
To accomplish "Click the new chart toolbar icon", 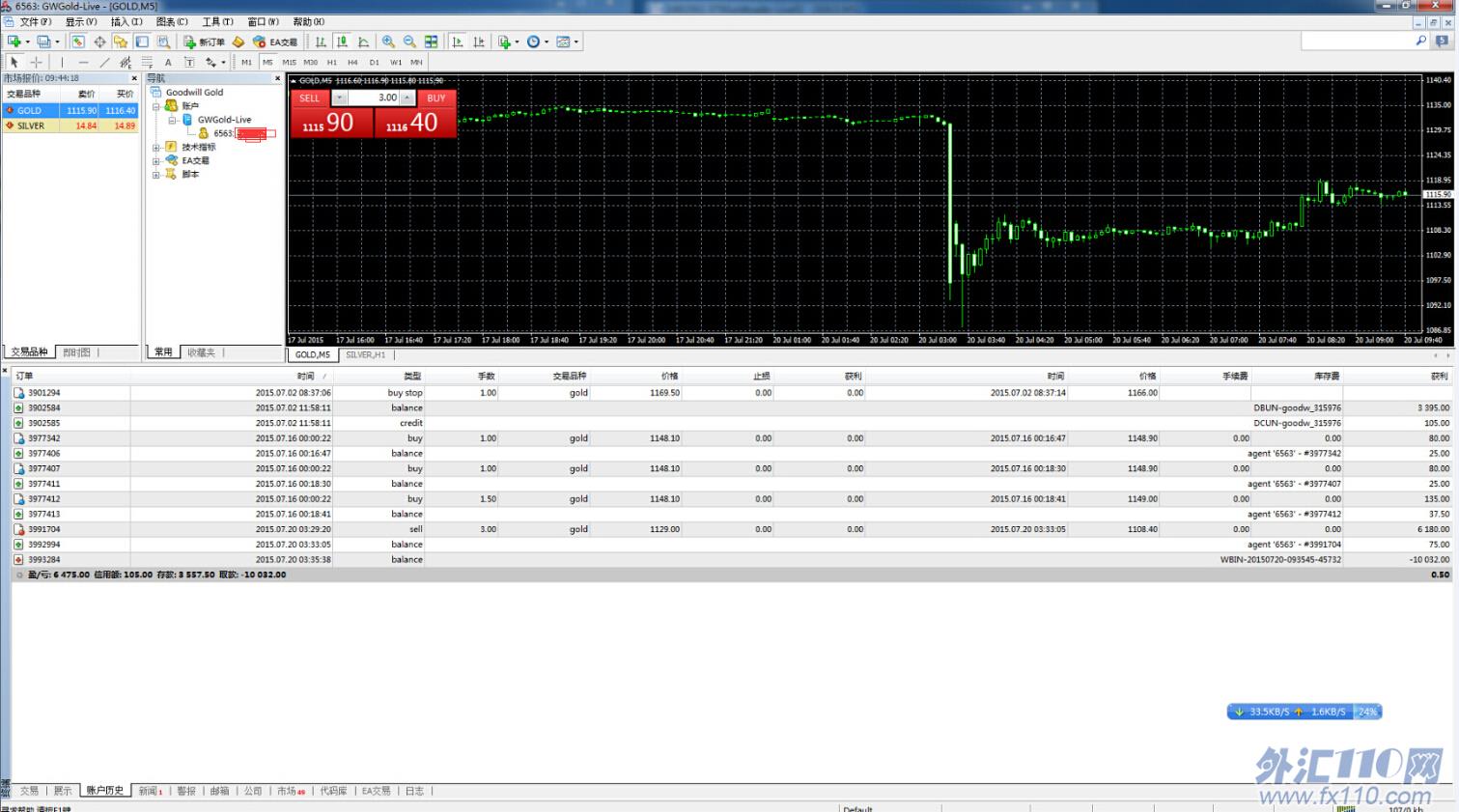I will [x=14, y=42].
